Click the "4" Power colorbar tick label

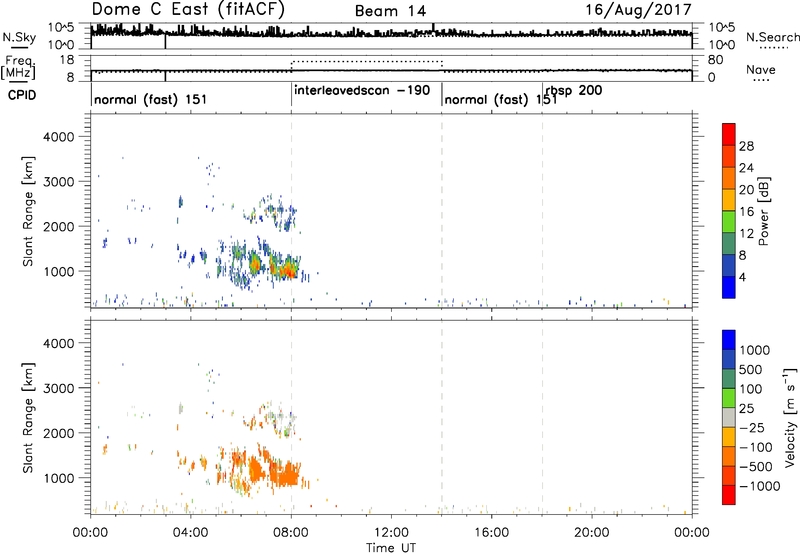pyautogui.click(x=742, y=277)
